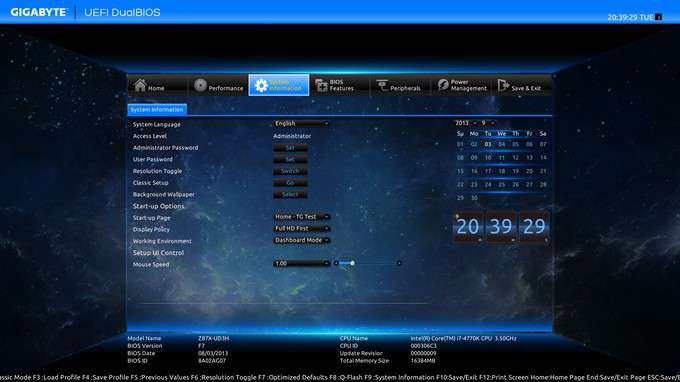Click the Resolution Toggle Switch button
680x382 pixels.
coord(290,171)
